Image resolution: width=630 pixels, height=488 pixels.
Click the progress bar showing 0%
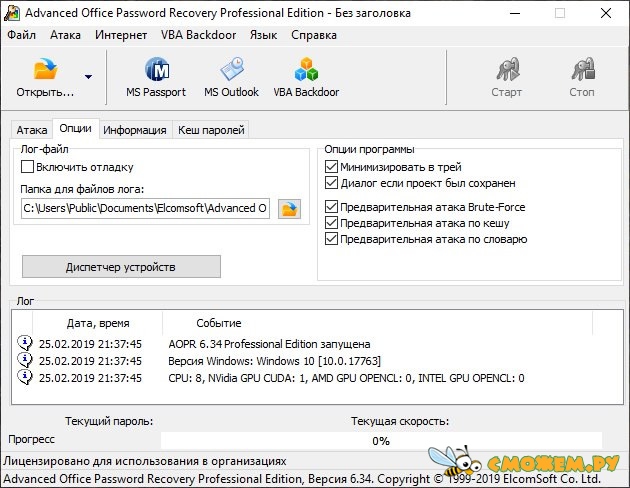pos(381,441)
